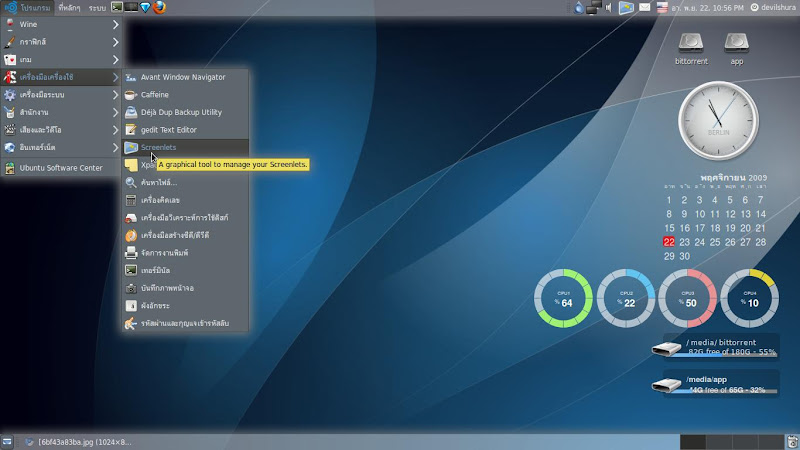Launch gedit Text Editor

185,130
